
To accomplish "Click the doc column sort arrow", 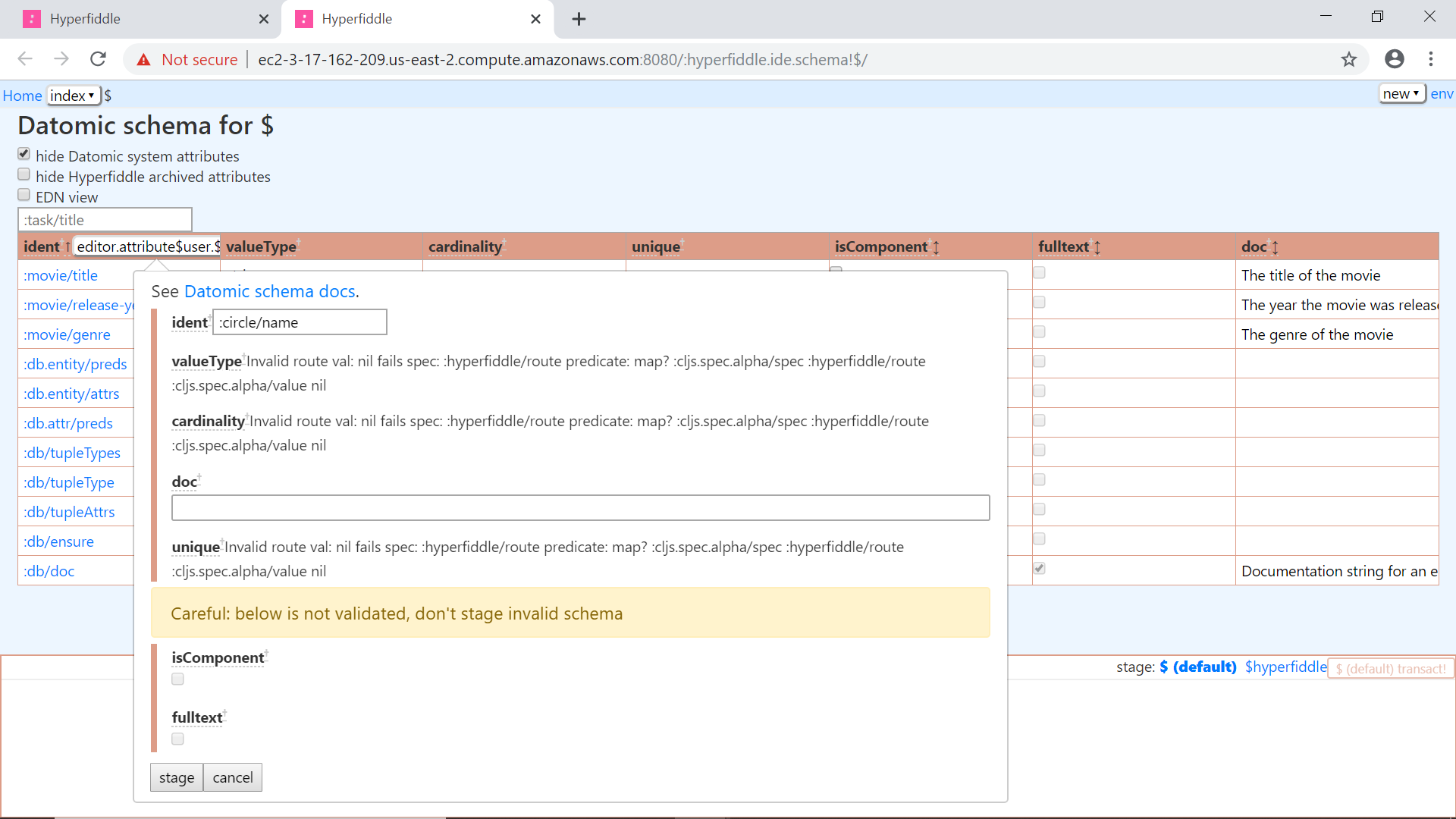I will click(x=1276, y=247).
